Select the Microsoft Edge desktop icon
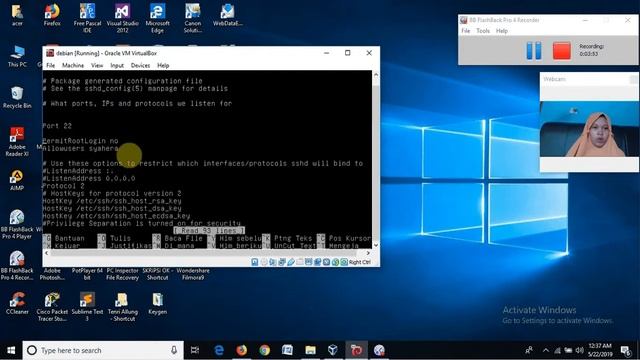Screen dimensions: 640x360 [158, 18]
